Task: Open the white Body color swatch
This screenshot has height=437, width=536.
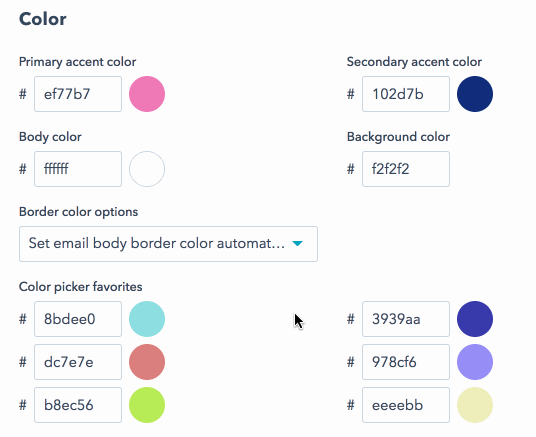Action: (x=147, y=169)
